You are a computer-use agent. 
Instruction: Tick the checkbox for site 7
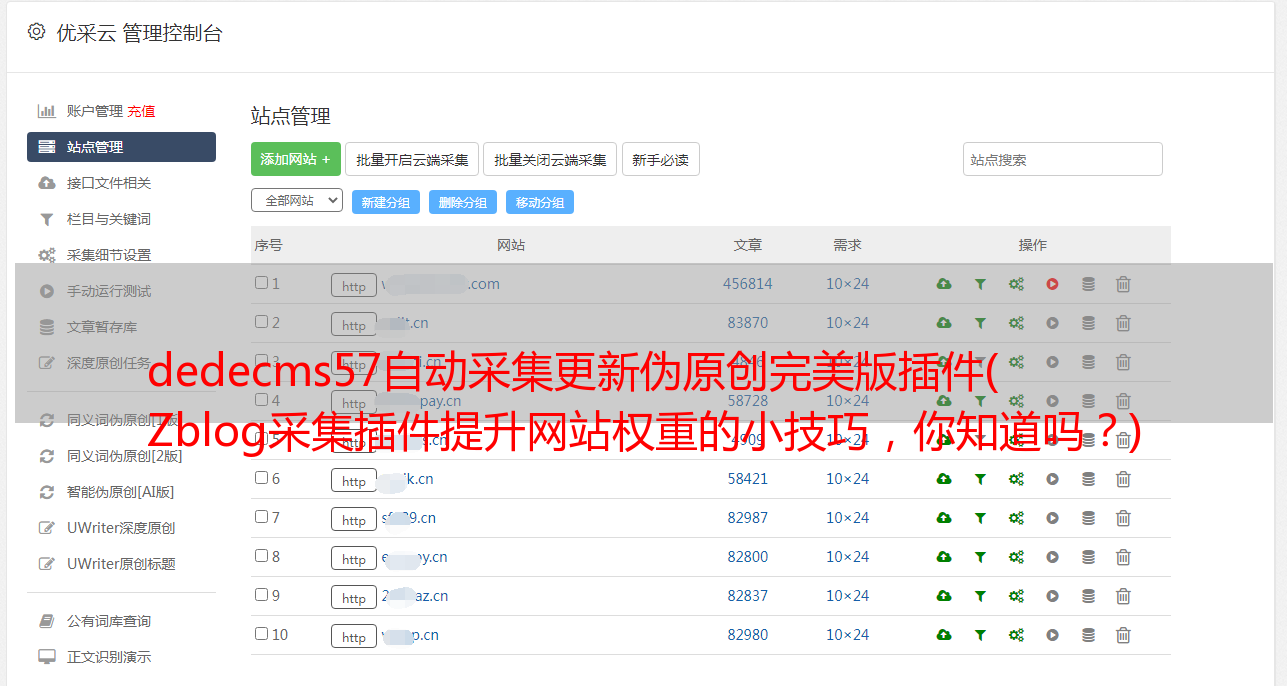261,517
